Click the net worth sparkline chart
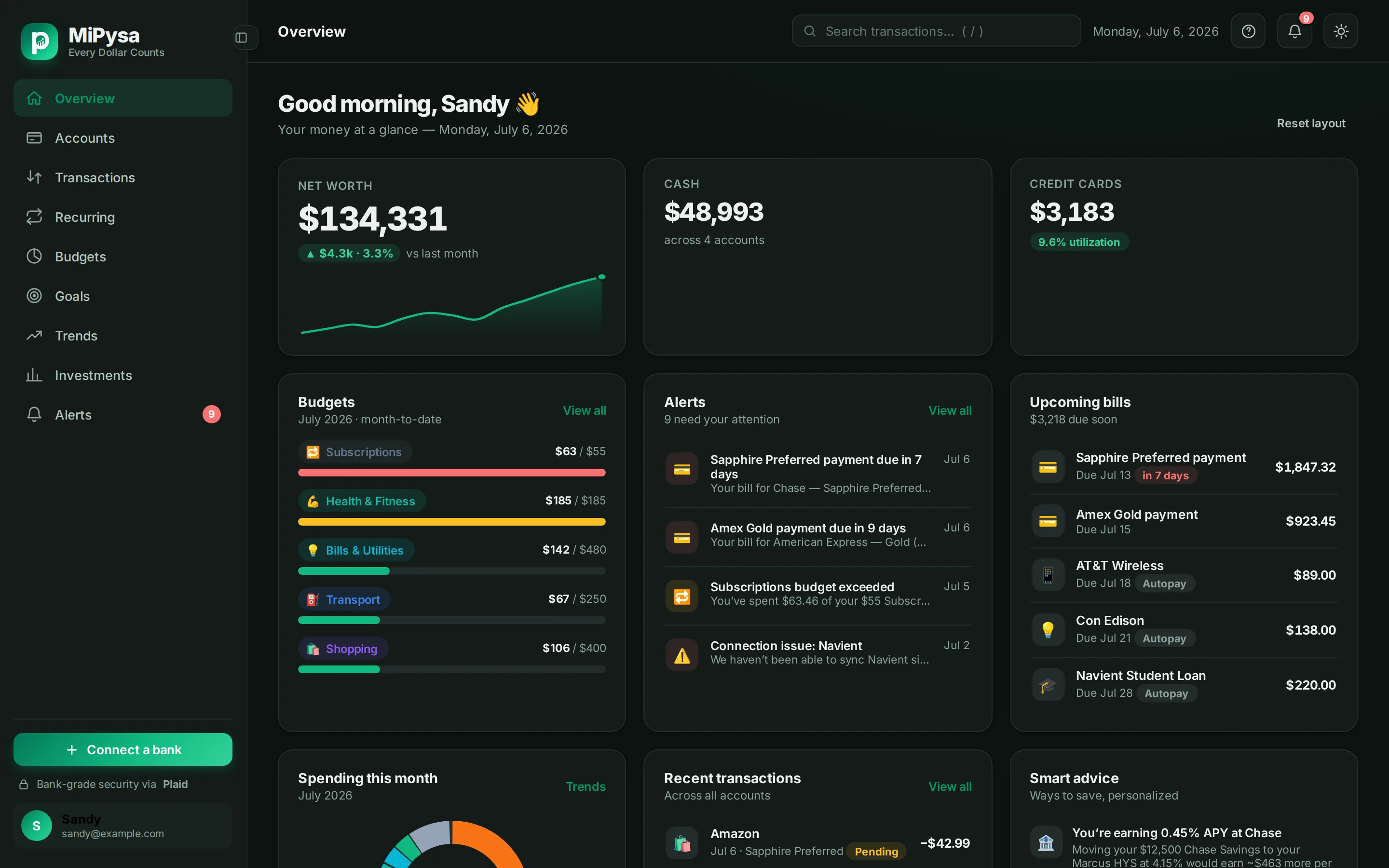 pyautogui.click(x=452, y=304)
